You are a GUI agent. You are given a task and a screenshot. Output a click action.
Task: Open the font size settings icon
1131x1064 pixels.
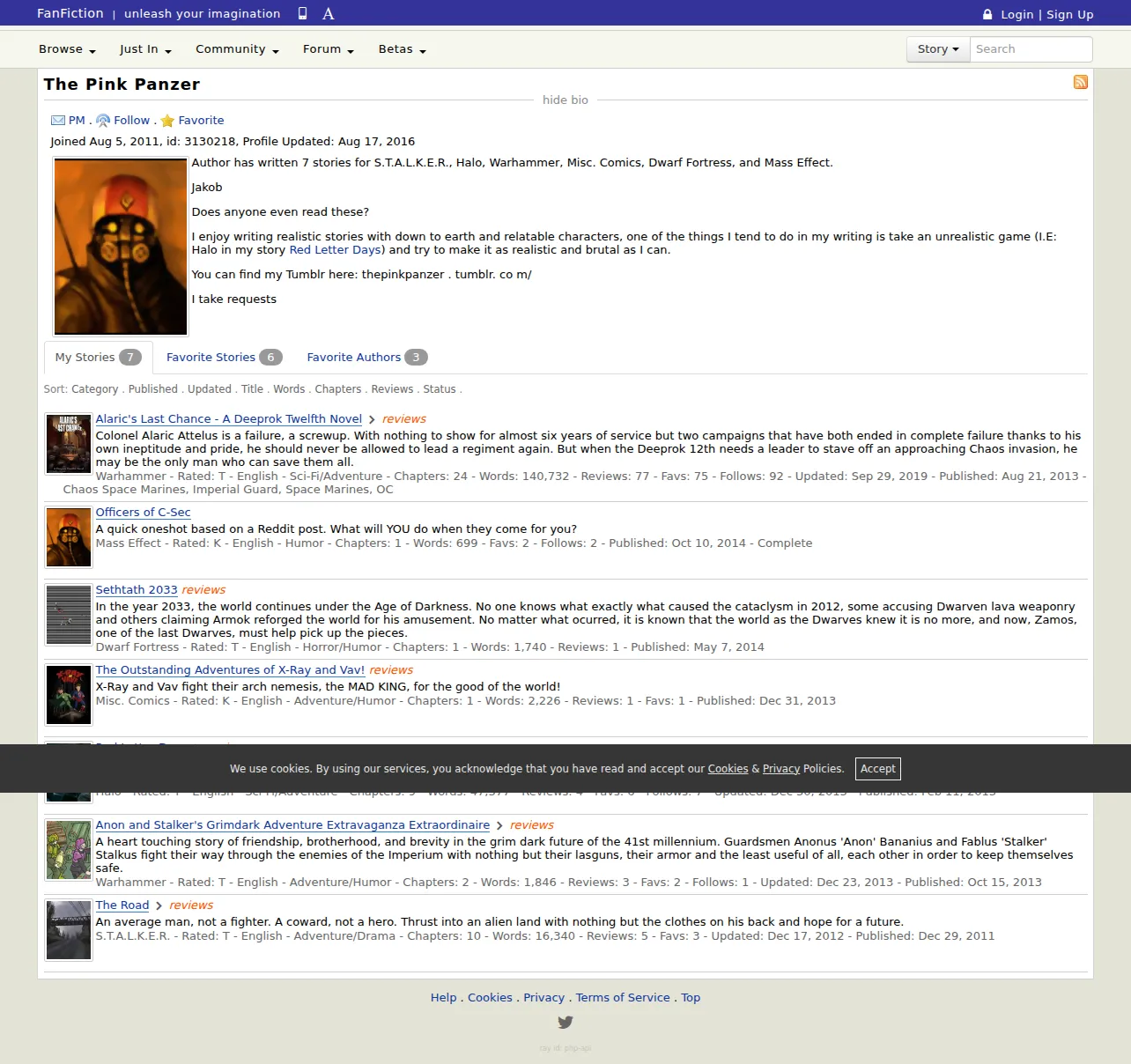[x=329, y=13]
